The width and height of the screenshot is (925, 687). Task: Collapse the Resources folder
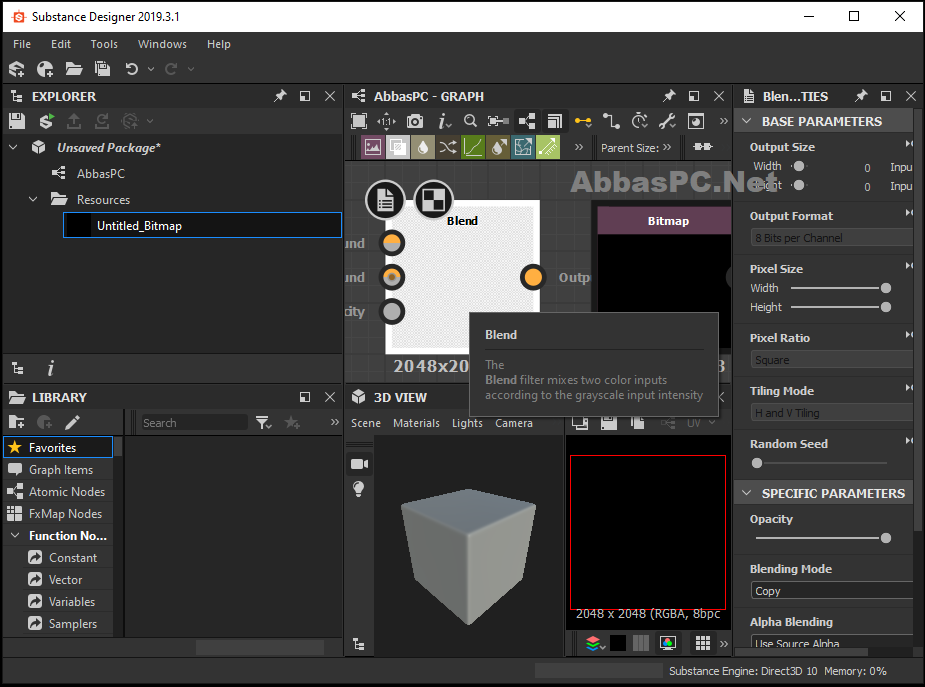tap(34, 199)
